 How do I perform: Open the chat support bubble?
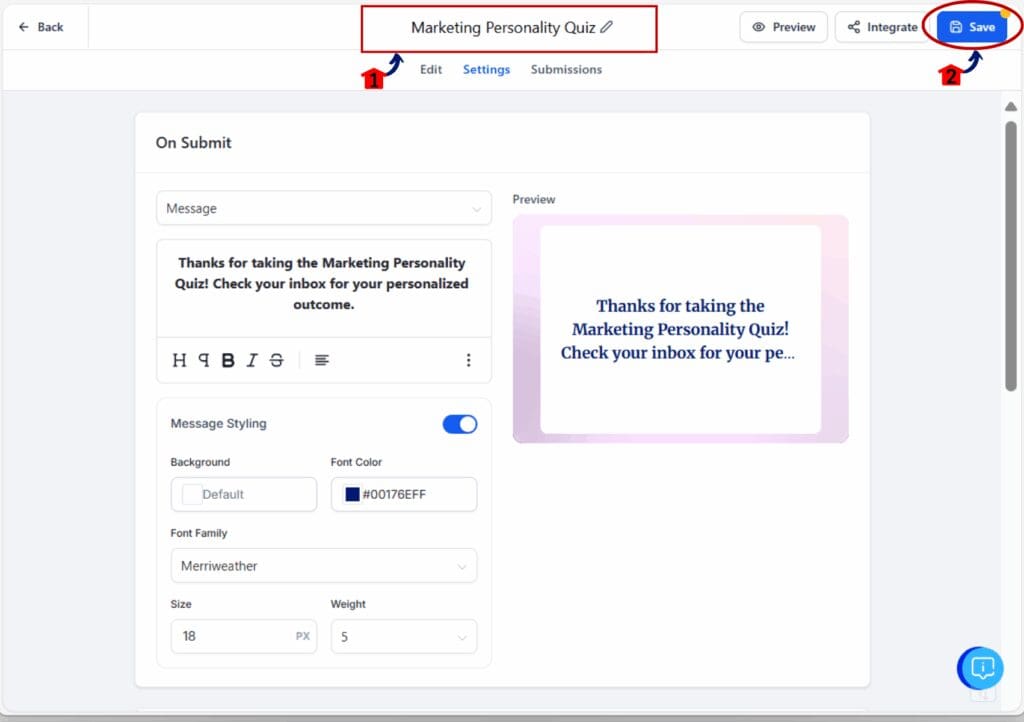(x=980, y=668)
